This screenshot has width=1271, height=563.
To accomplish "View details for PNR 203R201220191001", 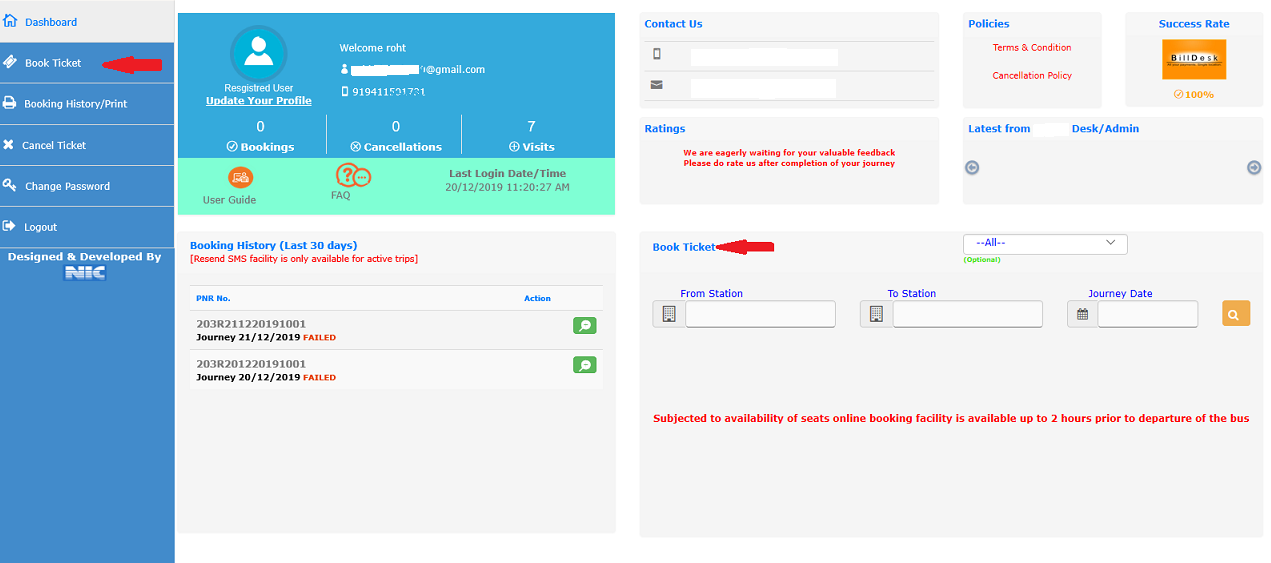I will pos(584,365).
